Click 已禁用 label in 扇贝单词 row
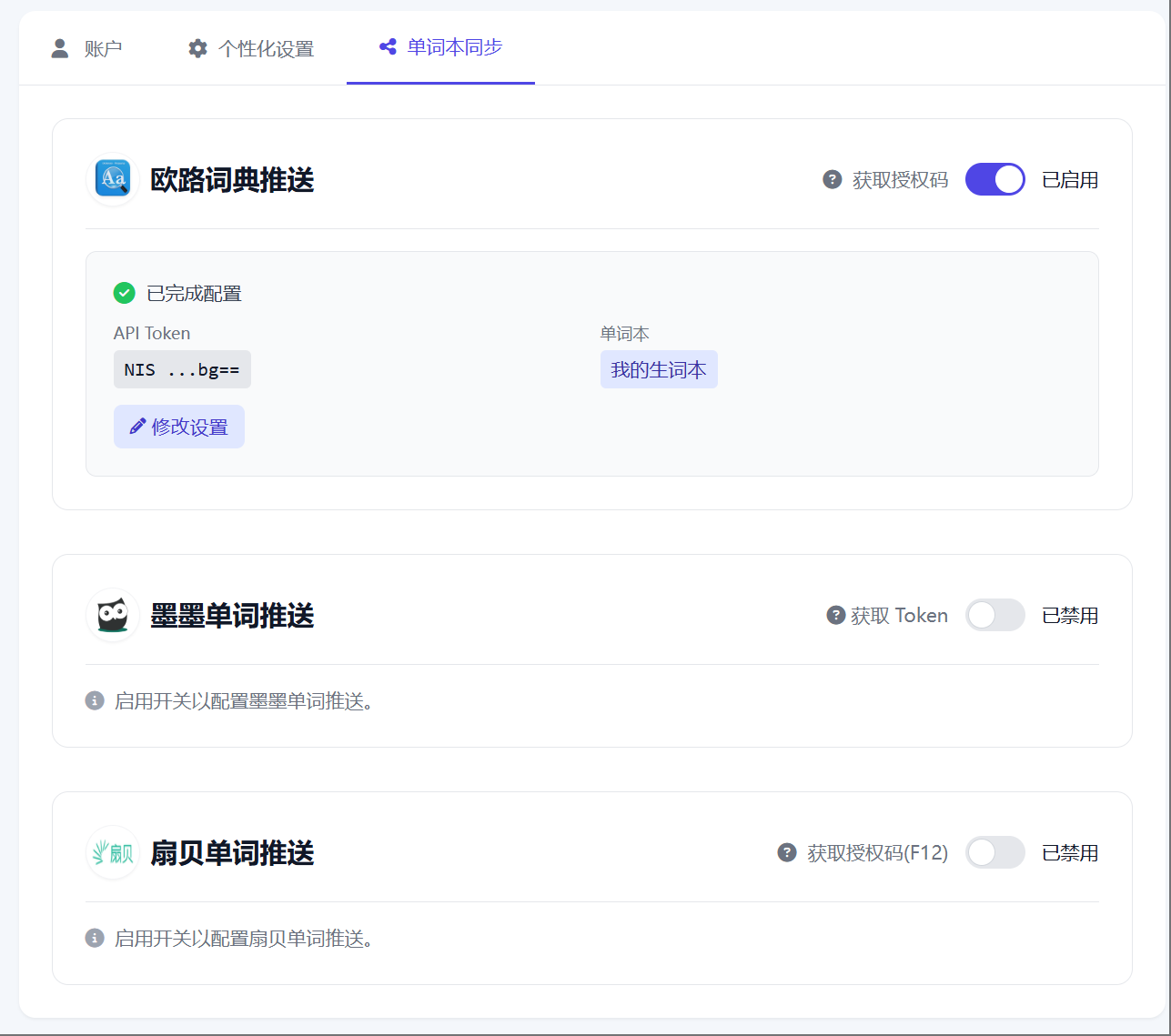Viewport: 1171px width, 1036px height. pyautogui.click(x=1070, y=853)
